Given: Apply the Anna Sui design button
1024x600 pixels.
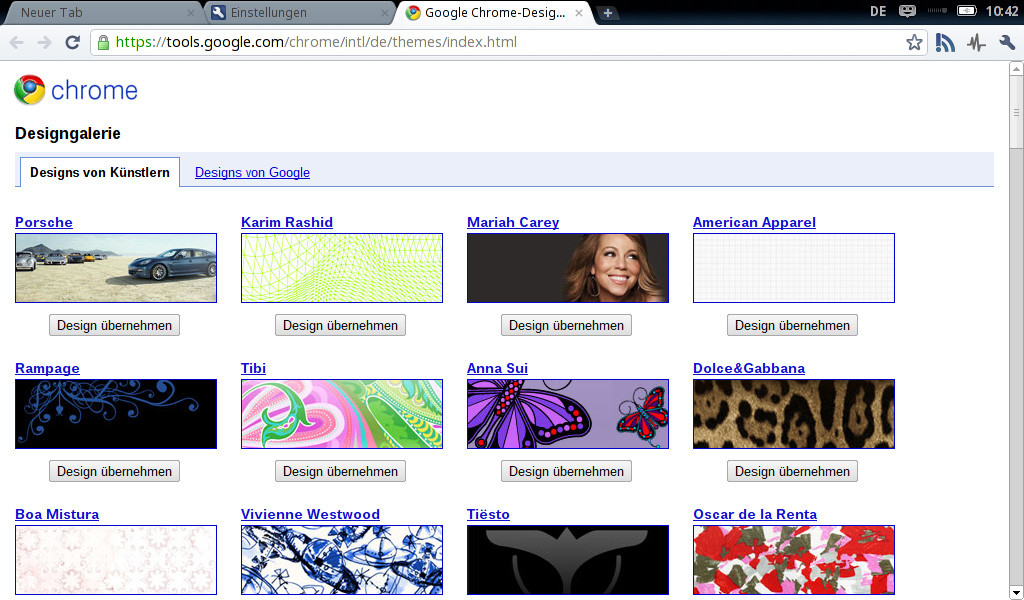Looking at the screenshot, I should pos(566,471).
